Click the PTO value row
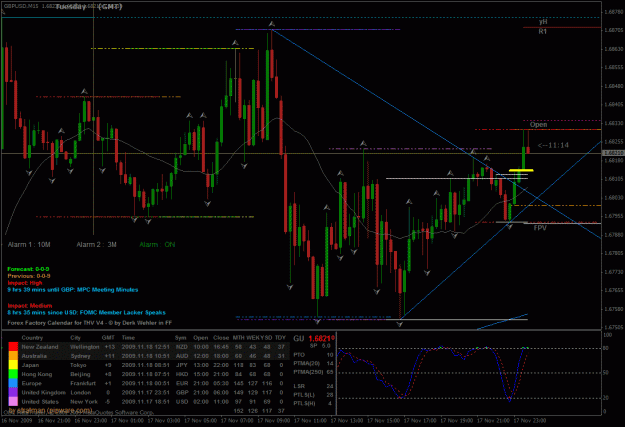Screen dimensions: 625x427 coord(314,354)
